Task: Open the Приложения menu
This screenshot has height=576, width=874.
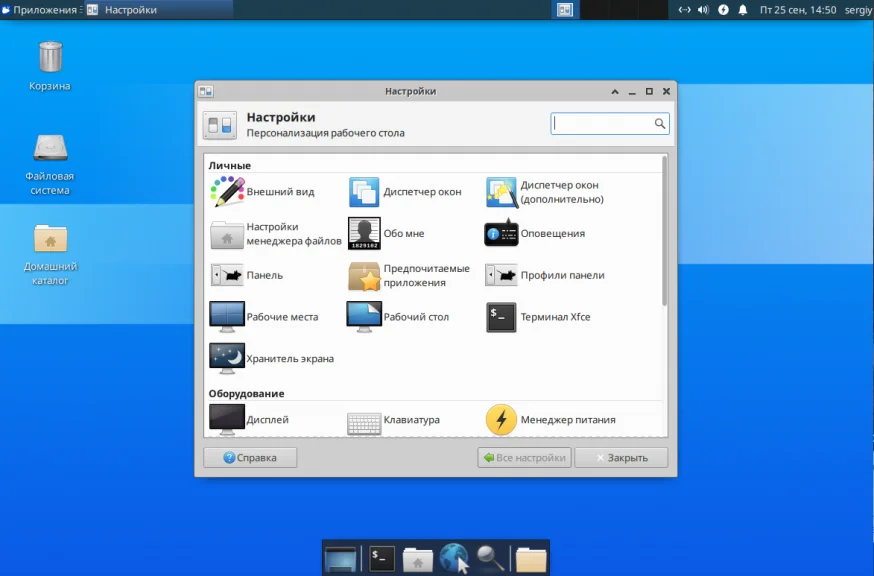Action: pyautogui.click(x=40, y=10)
